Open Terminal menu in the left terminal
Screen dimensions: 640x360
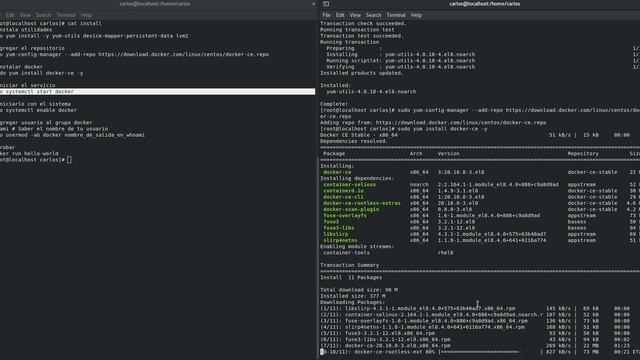click(x=66, y=15)
